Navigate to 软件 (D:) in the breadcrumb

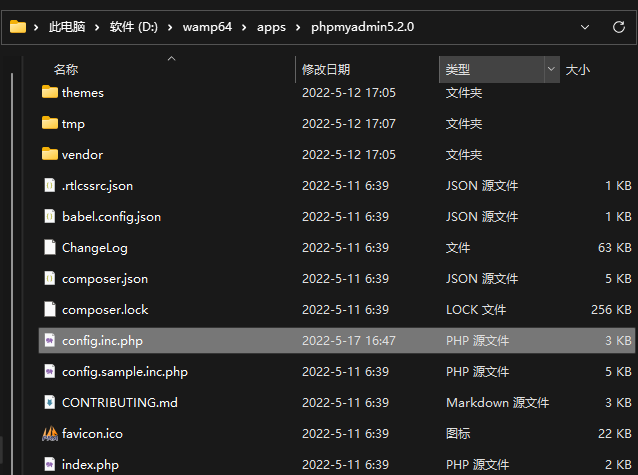tap(133, 27)
